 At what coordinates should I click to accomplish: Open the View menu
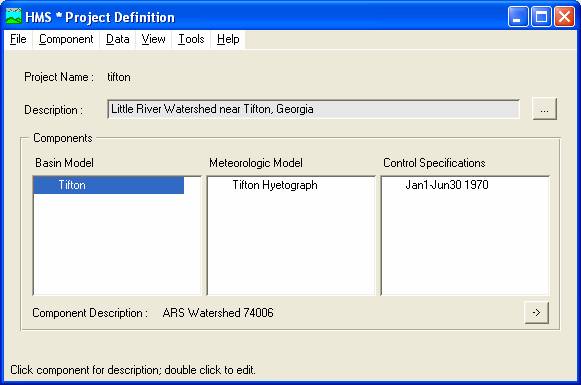pyautogui.click(x=153, y=39)
